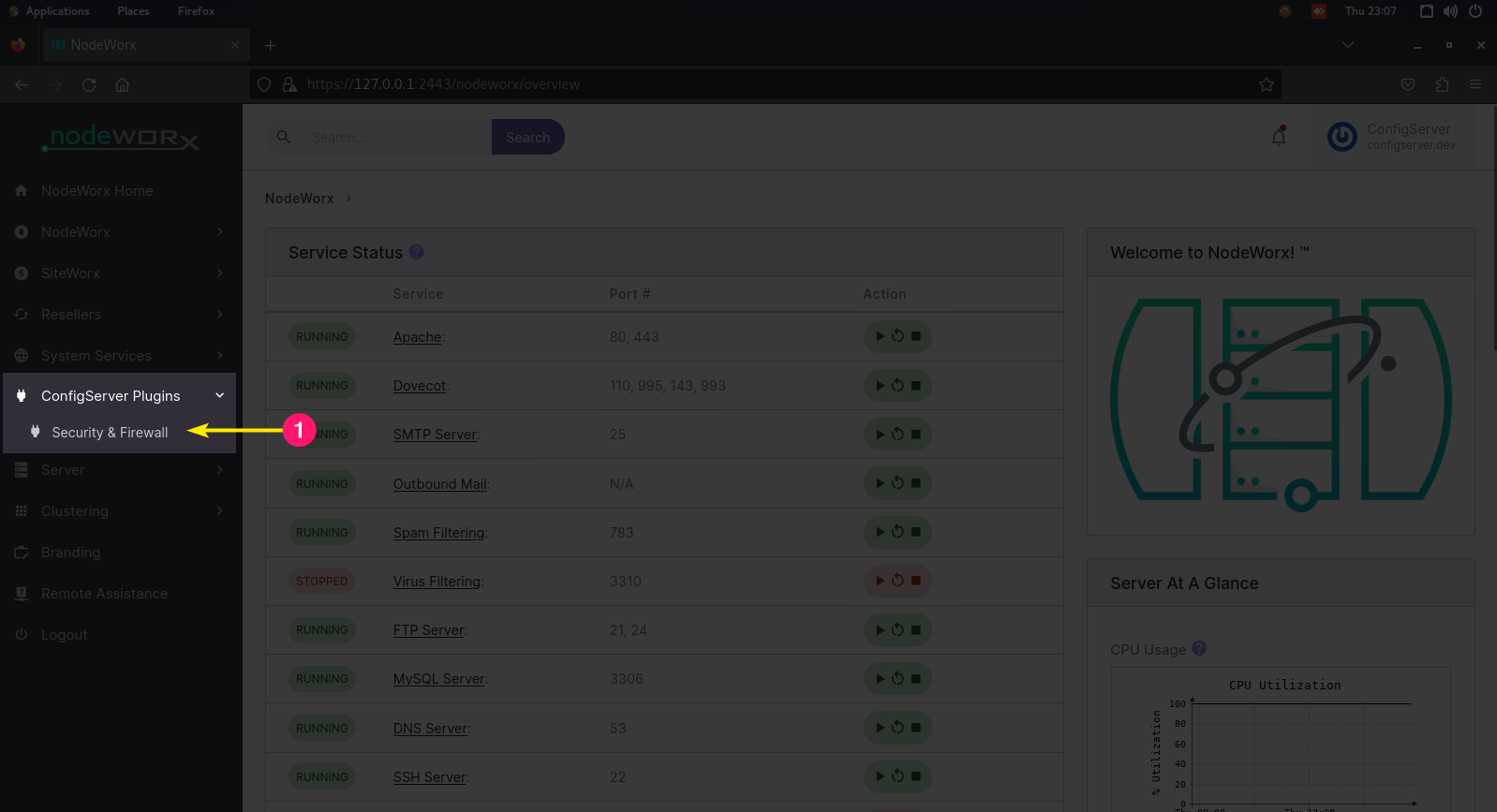Open the notifications bell
The width and height of the screenshot is (1497, 812).
coord(1279,137)
